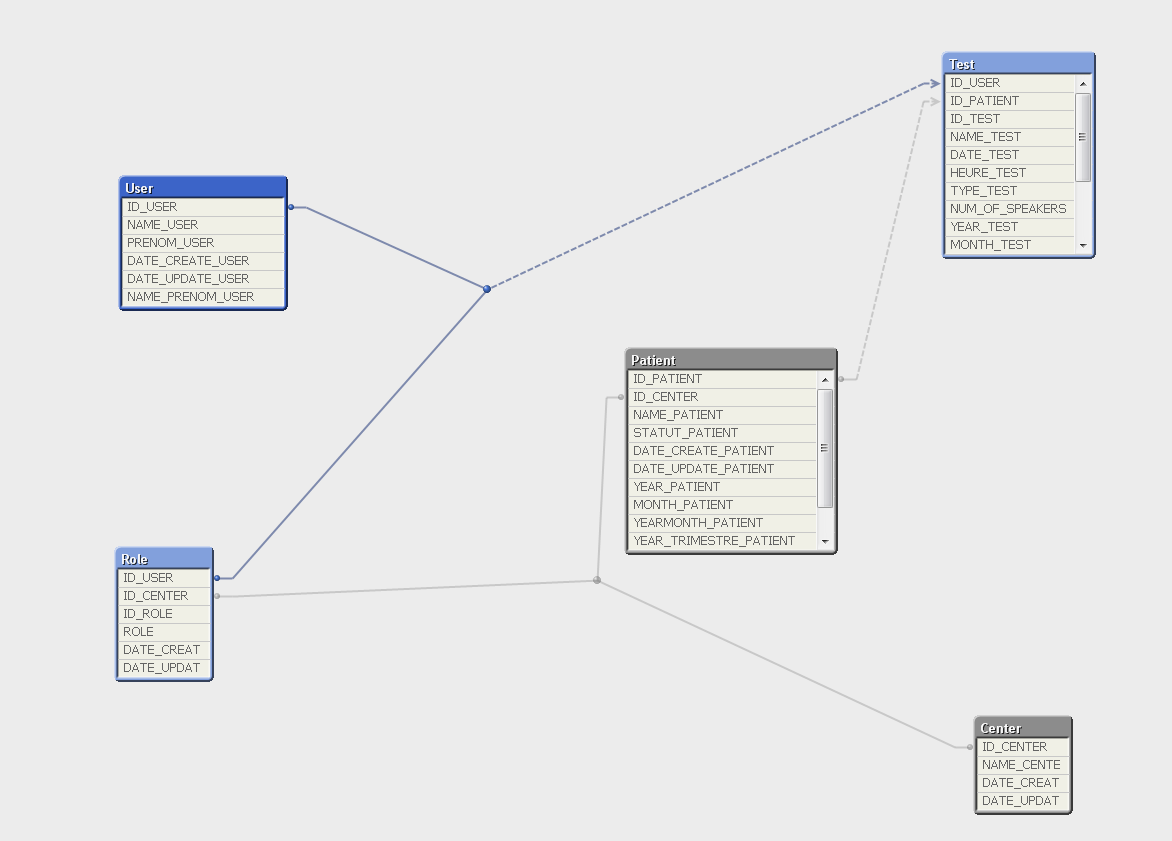Click HEURE_TEST field in Test table
Viewport: 1172px width, 841px height.
(1011, 173)
